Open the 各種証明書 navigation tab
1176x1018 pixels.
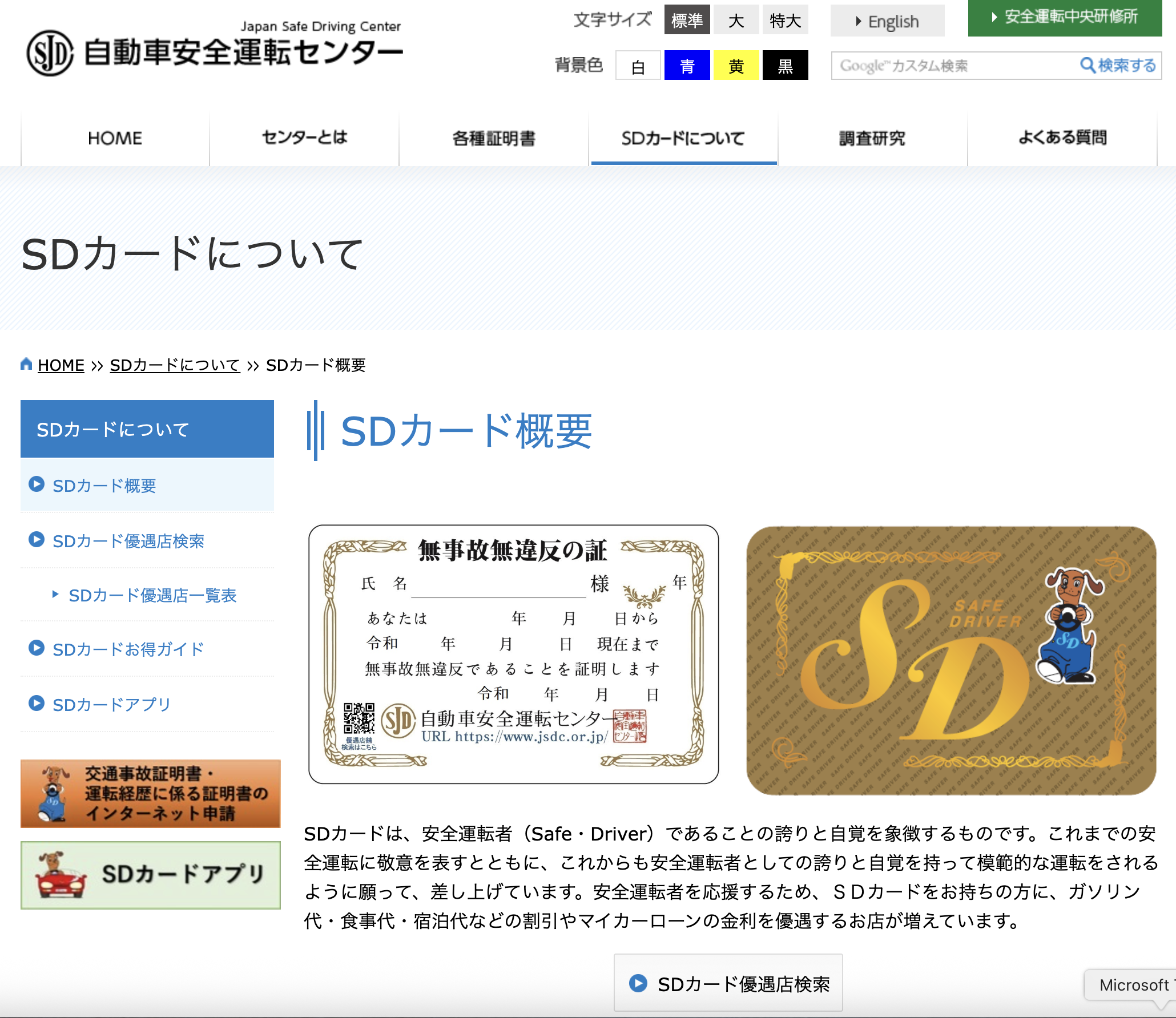494,138
